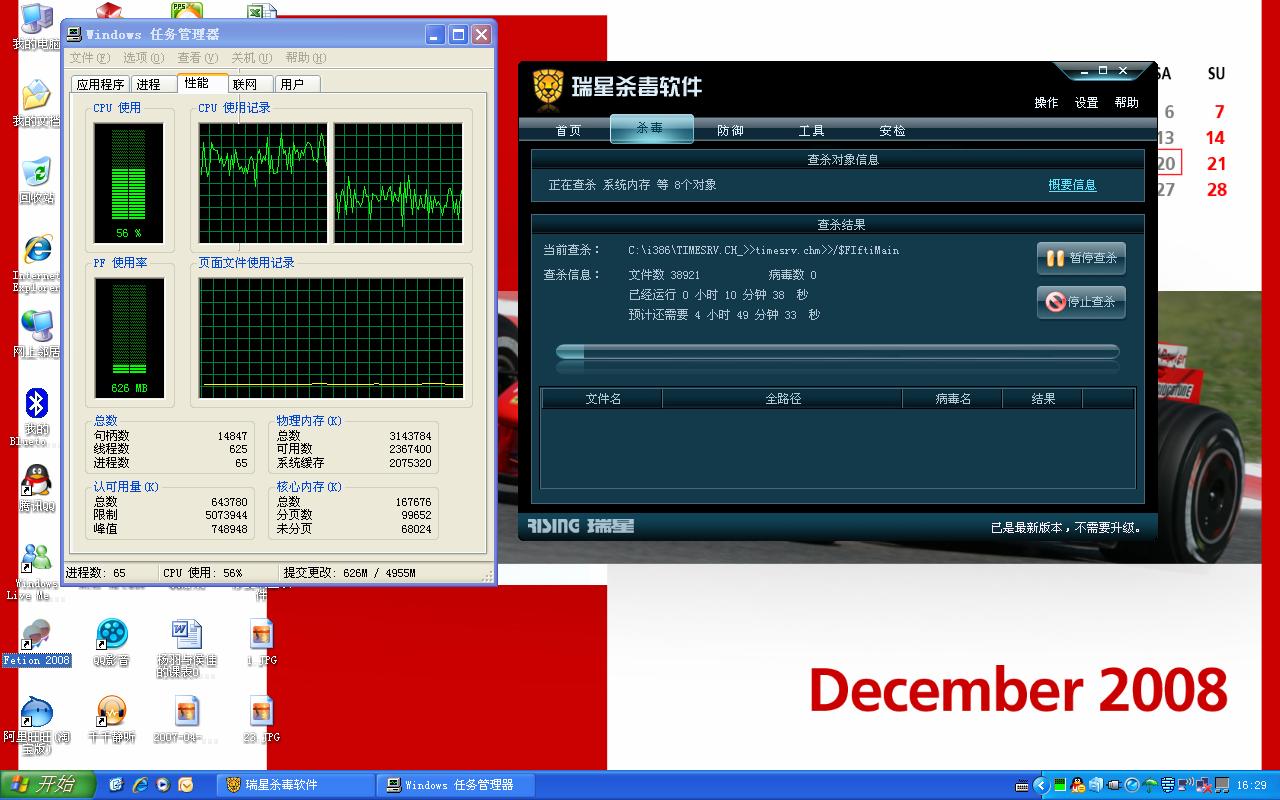The width and height of the screenshot is (1280, 800).
Task: Click the media player quick launch icon
Action: point(163,785)
